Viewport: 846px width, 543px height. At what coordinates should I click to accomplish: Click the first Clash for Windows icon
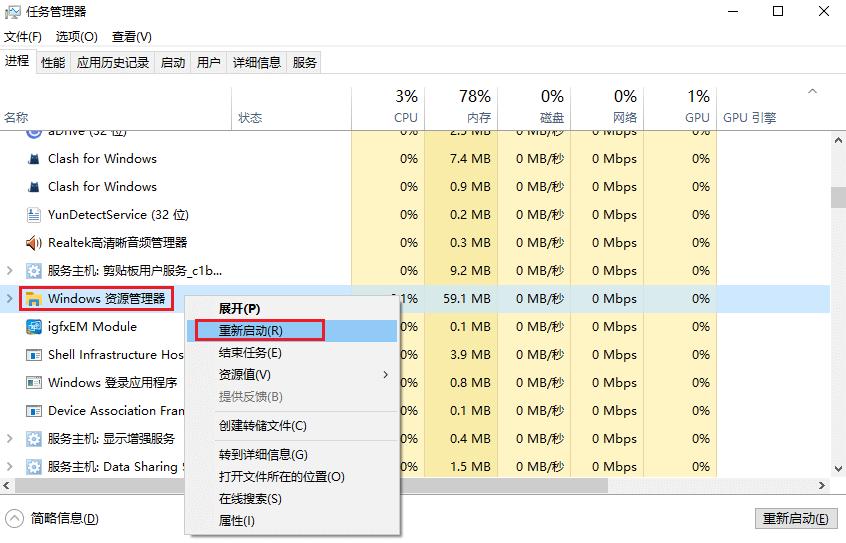[x=34, y=158]
